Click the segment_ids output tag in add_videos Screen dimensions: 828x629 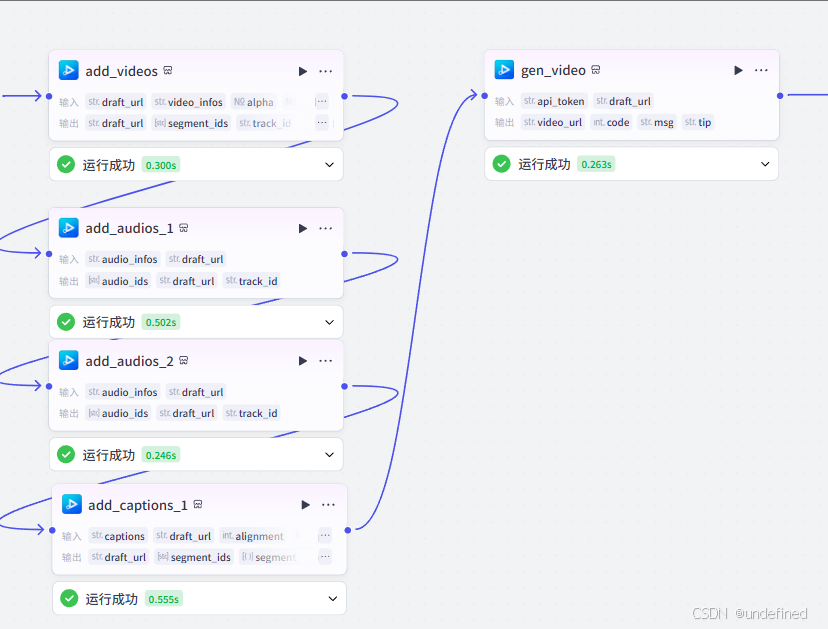click(191, 123)
